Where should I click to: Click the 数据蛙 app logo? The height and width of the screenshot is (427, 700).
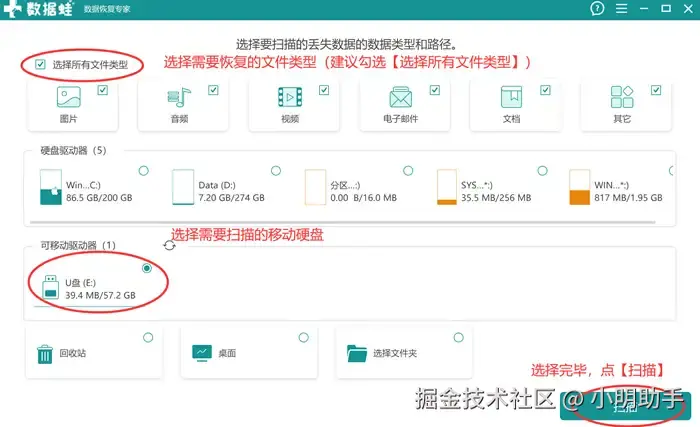coord(38,8)
